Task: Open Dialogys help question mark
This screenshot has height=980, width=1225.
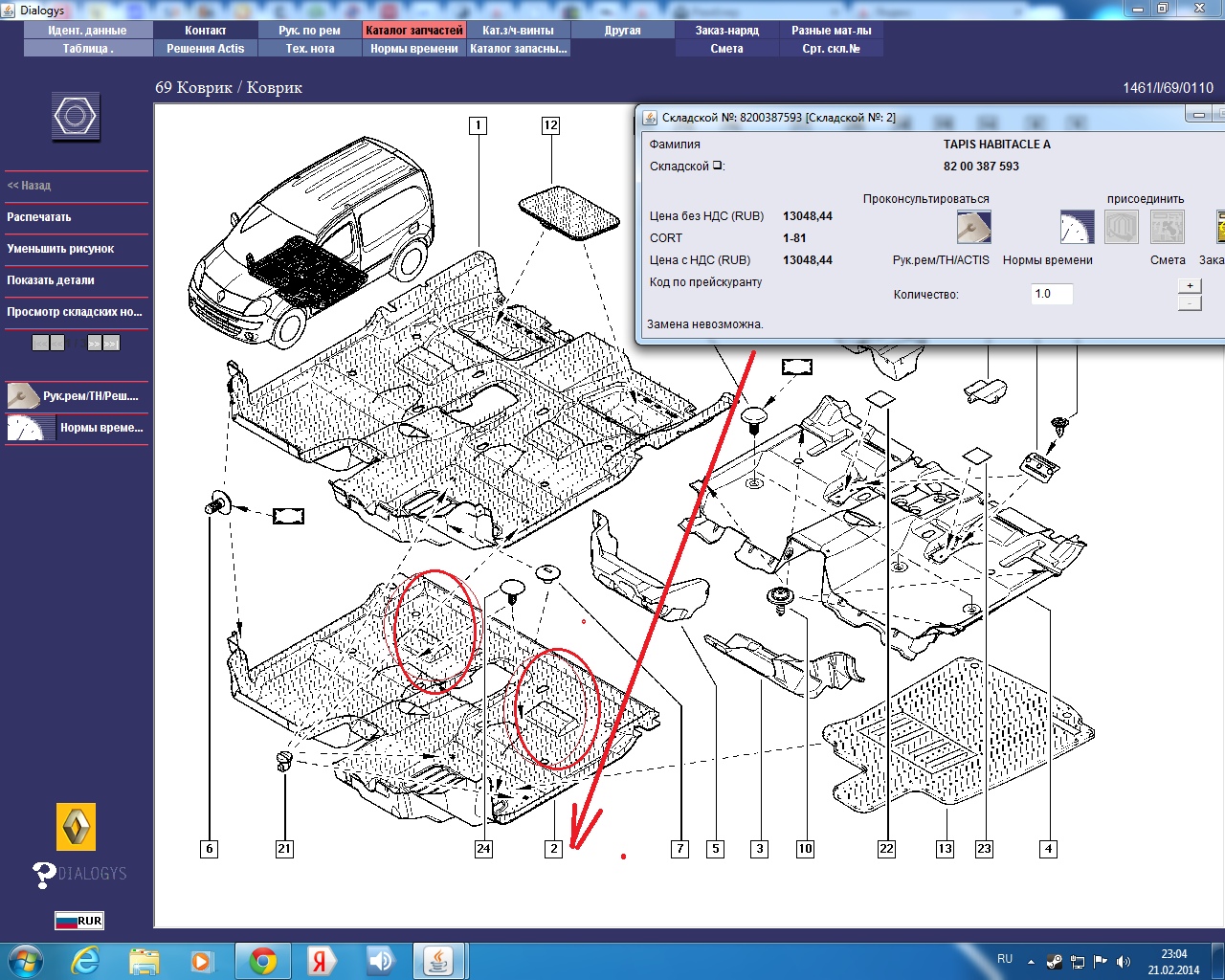Action: pos(44,874)
